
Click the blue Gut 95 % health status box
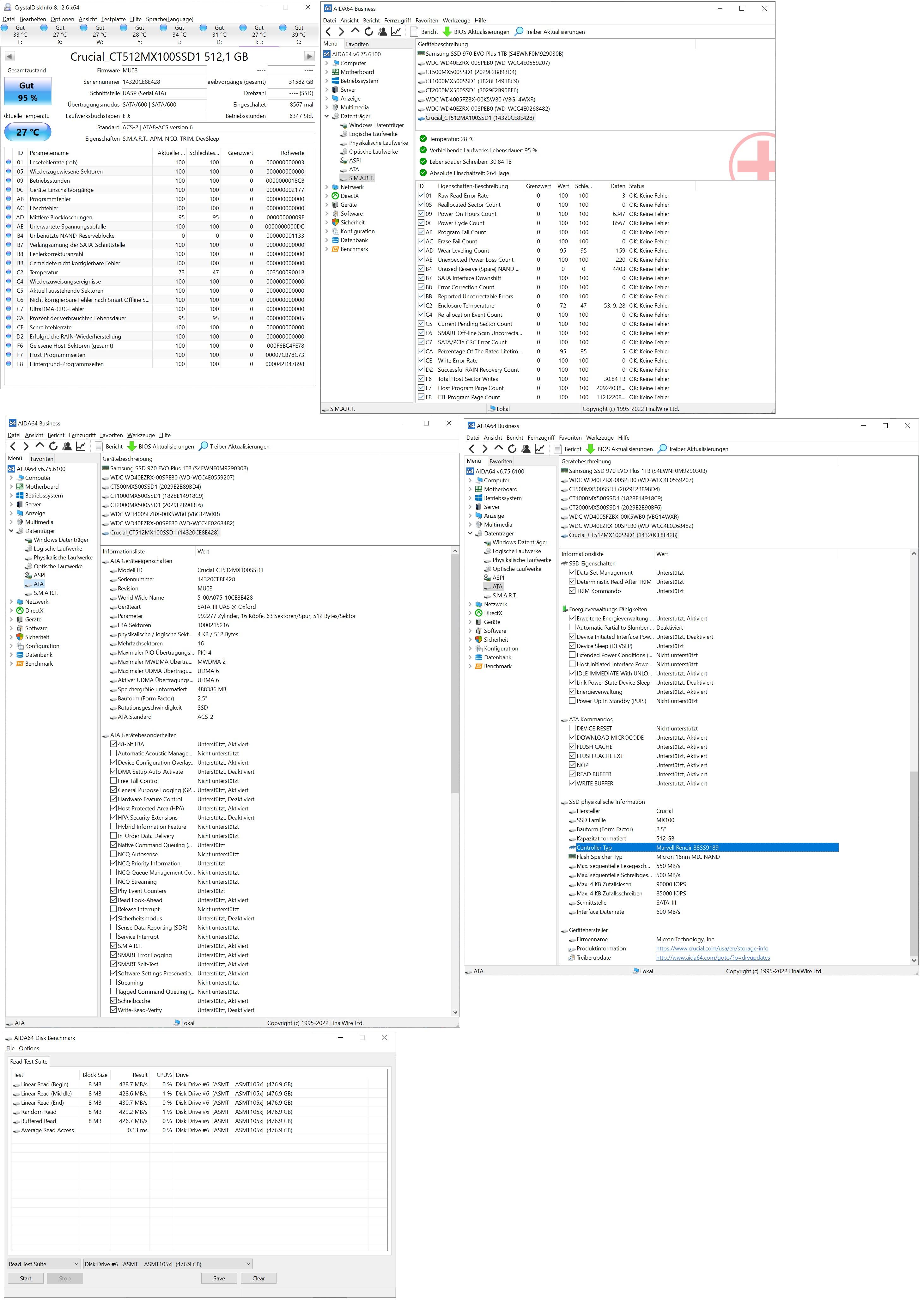[x=28, y=92]
